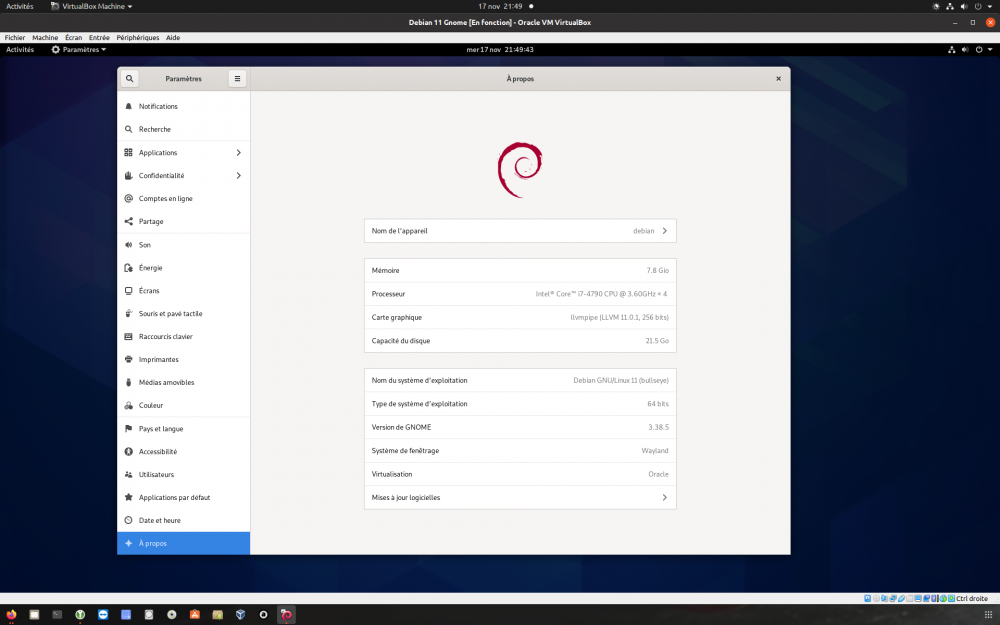Viewport: 1000px width, 625px height.
Task: Open Imprimantes settings panel
Action: 159,360
